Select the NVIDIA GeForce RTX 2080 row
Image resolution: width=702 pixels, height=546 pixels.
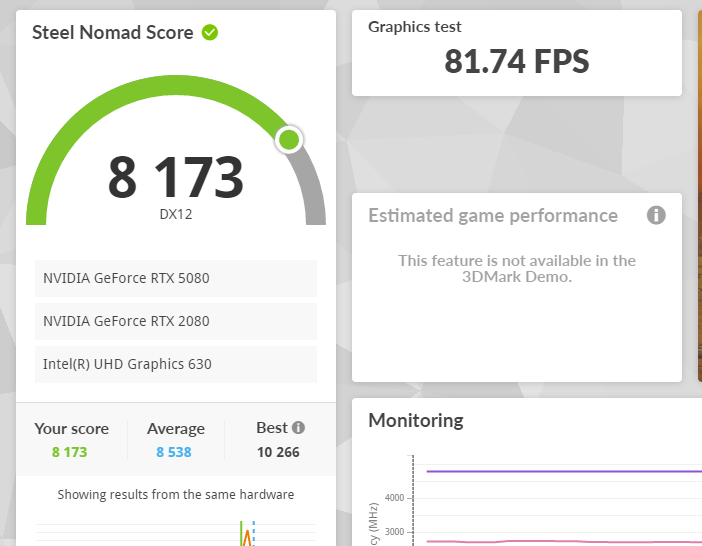point(176,321)
